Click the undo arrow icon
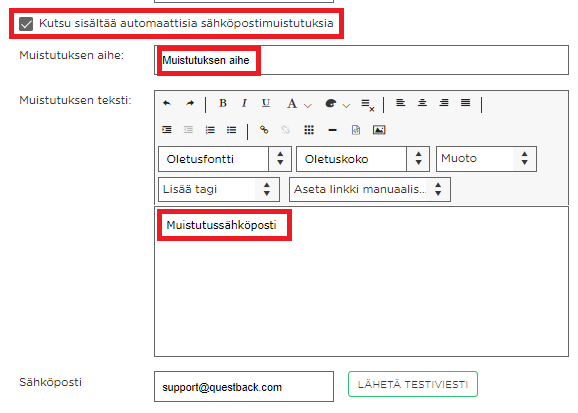This screenshot has width=578, height=413. pyautogui.click(x=167, y=103)
